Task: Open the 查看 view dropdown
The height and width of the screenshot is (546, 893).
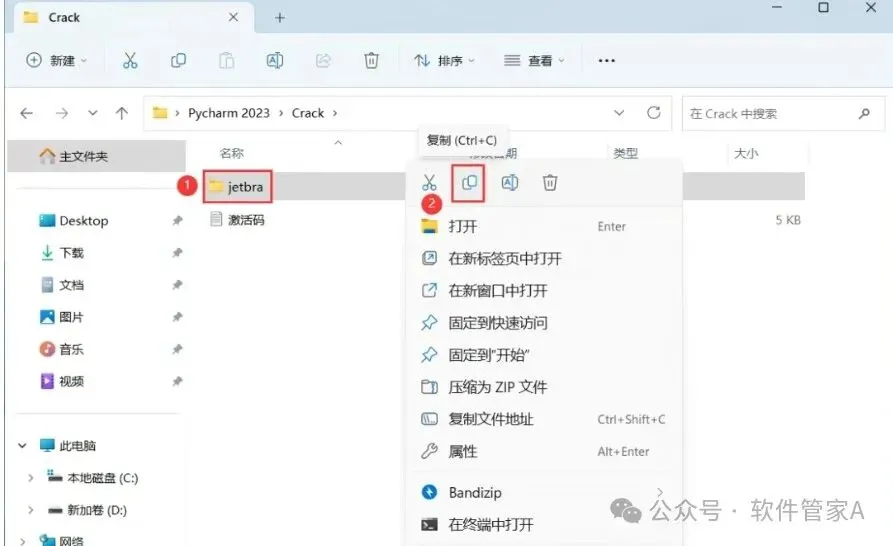Action: pos(534,60)
